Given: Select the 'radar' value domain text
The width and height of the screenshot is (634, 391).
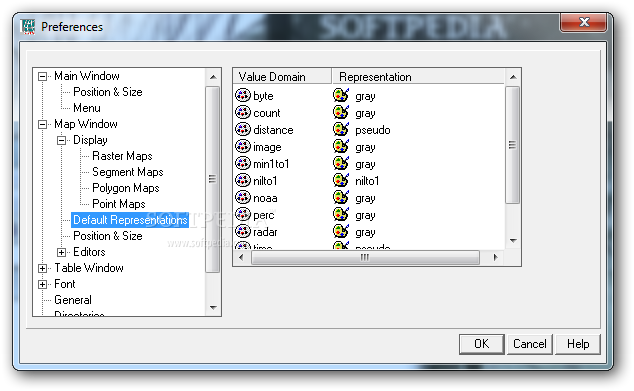Looking at the screenshot, I should pyautogui.click(x=265, y=232).
